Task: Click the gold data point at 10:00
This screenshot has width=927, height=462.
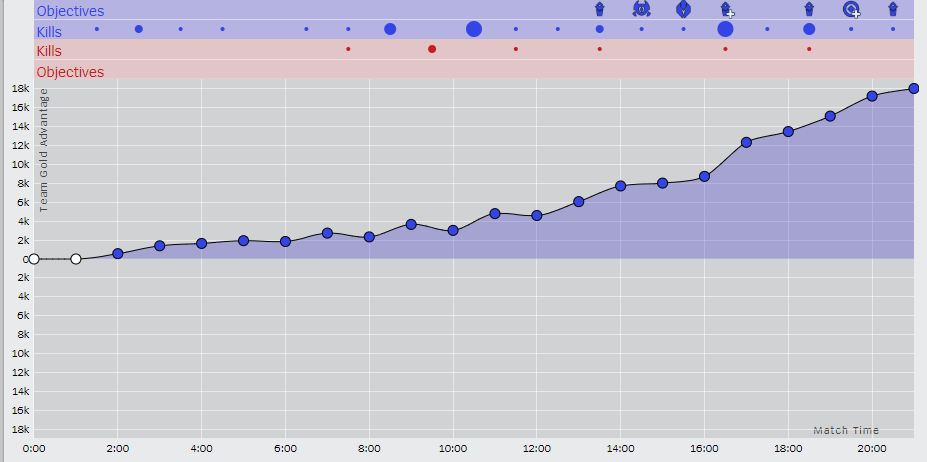Action: click(x=453, y=231)
